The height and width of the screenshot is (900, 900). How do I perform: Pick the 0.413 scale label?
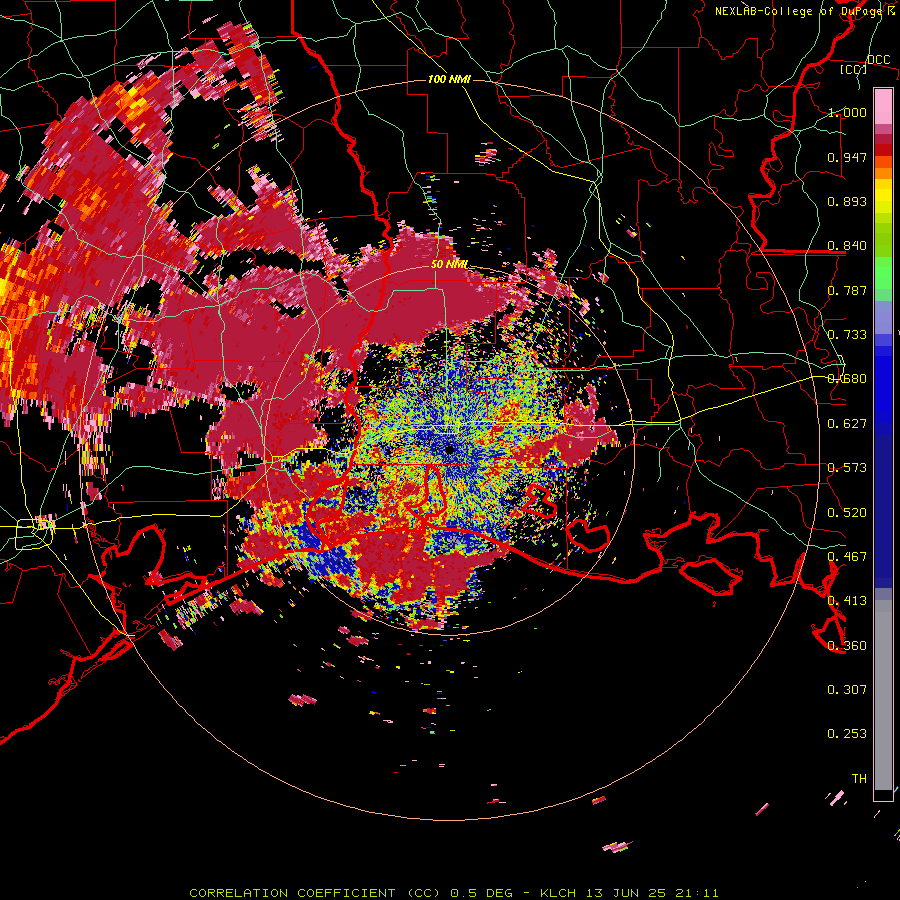coord(847,601)
